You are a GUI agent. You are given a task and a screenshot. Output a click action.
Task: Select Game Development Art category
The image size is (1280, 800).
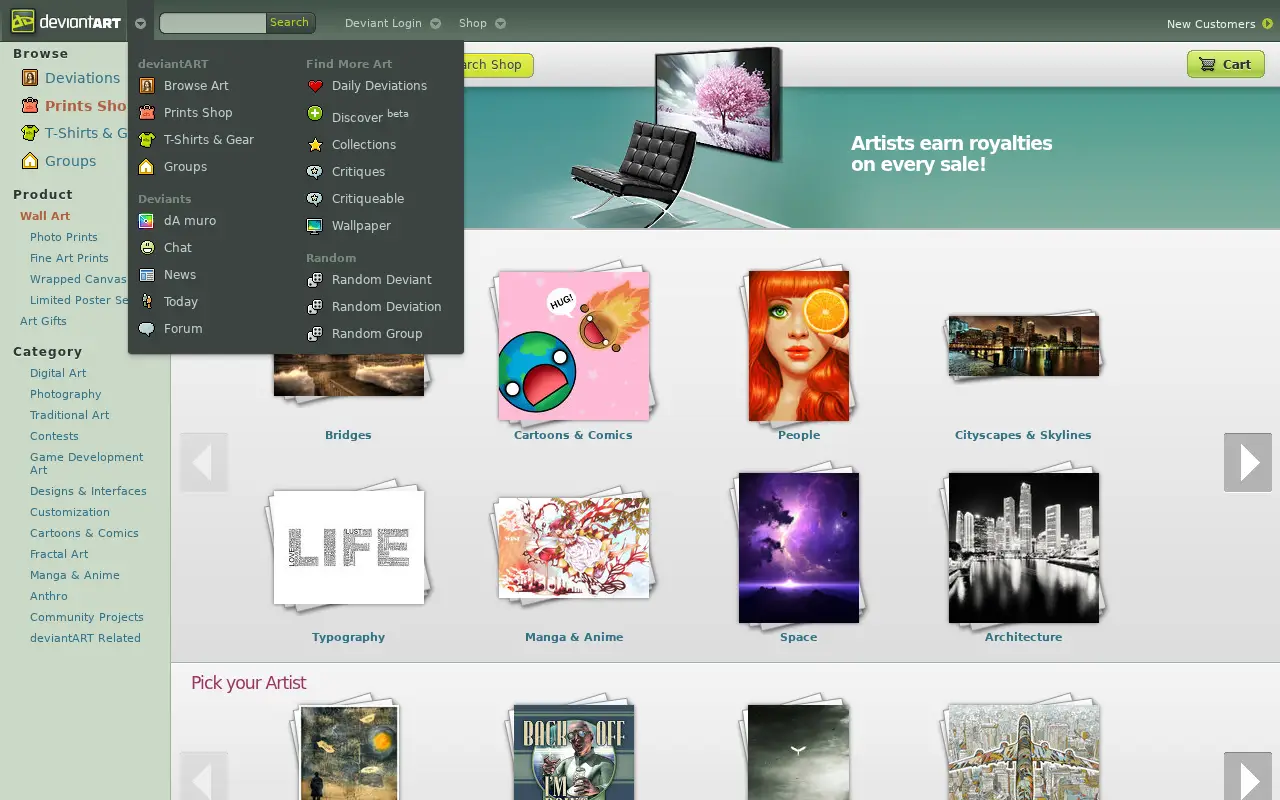pyautogui.click(x=87, y=463)
